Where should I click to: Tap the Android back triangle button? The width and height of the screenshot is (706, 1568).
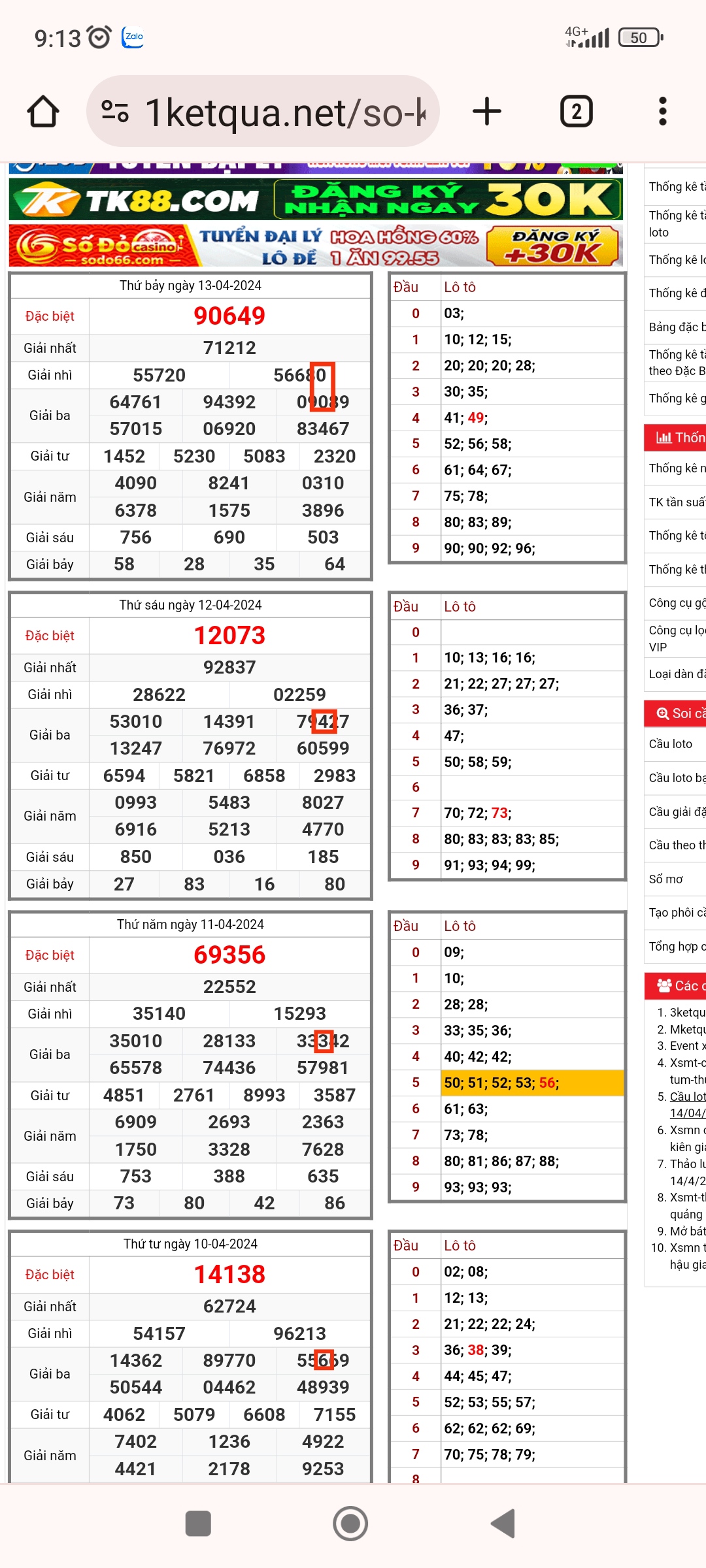tap(503, 1524)
